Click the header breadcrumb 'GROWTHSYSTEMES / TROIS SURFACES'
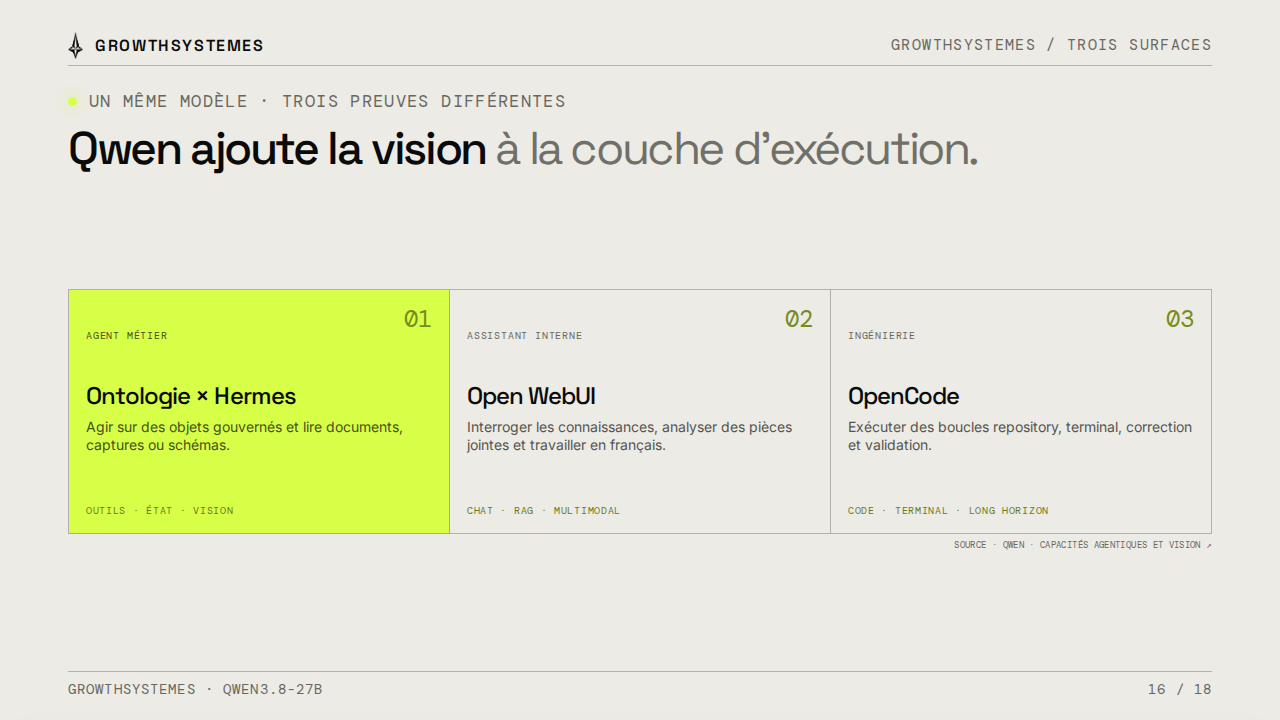Image resolution: width=1280 pixels, height=720 pixels. pos(1051,45)
